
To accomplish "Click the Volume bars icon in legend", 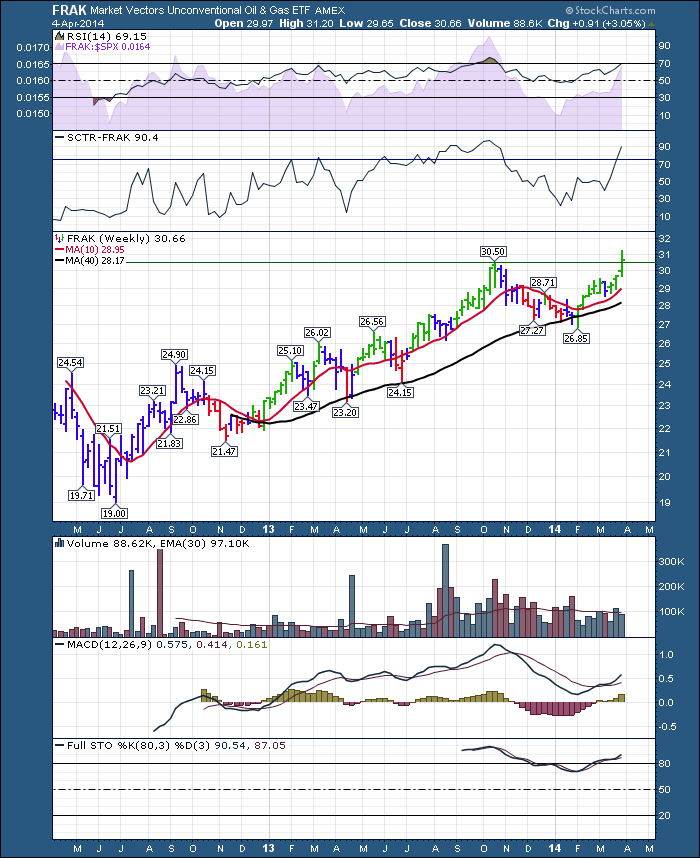I will coord(60,543).
